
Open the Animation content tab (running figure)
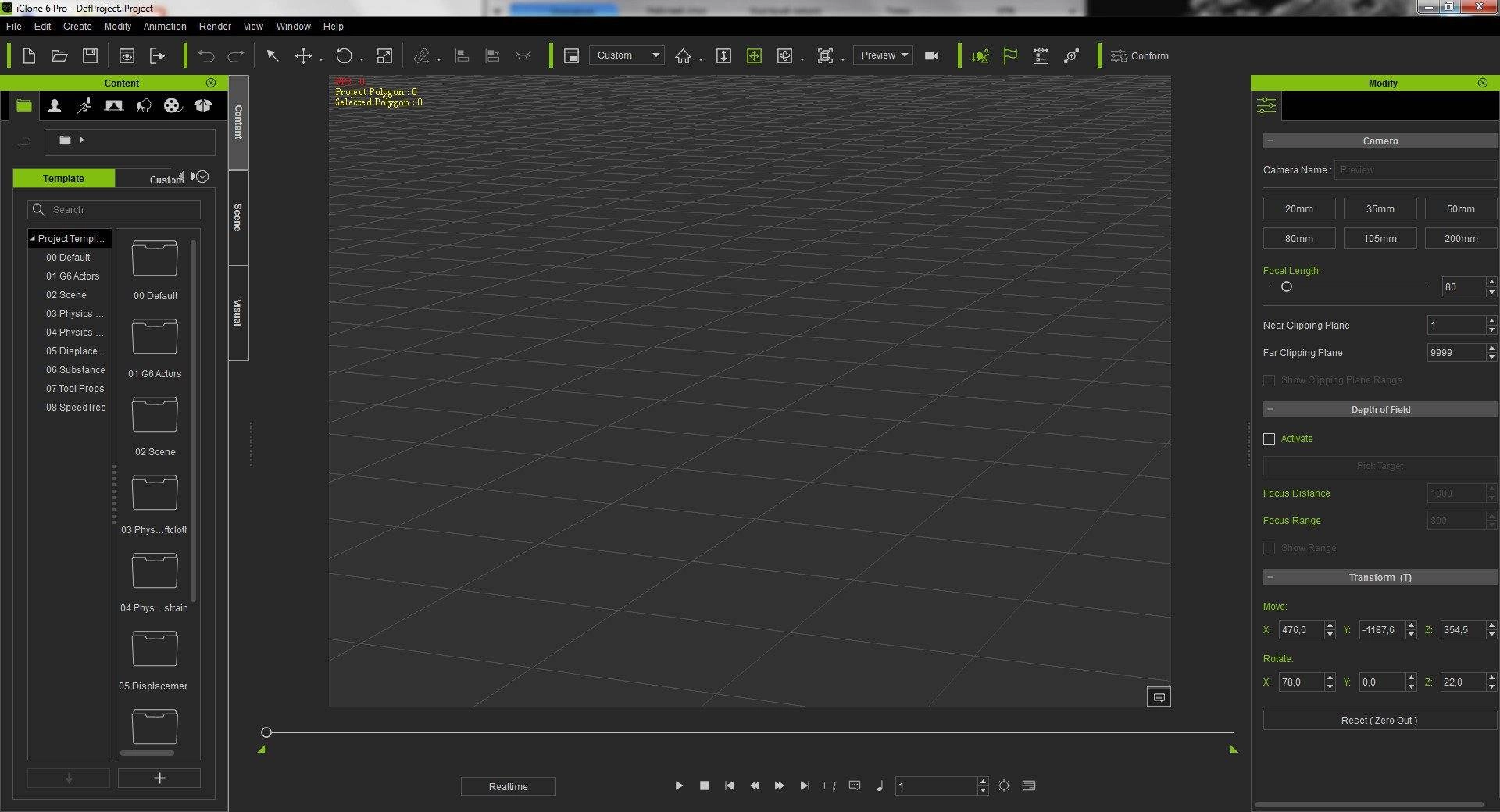point(84,105)
